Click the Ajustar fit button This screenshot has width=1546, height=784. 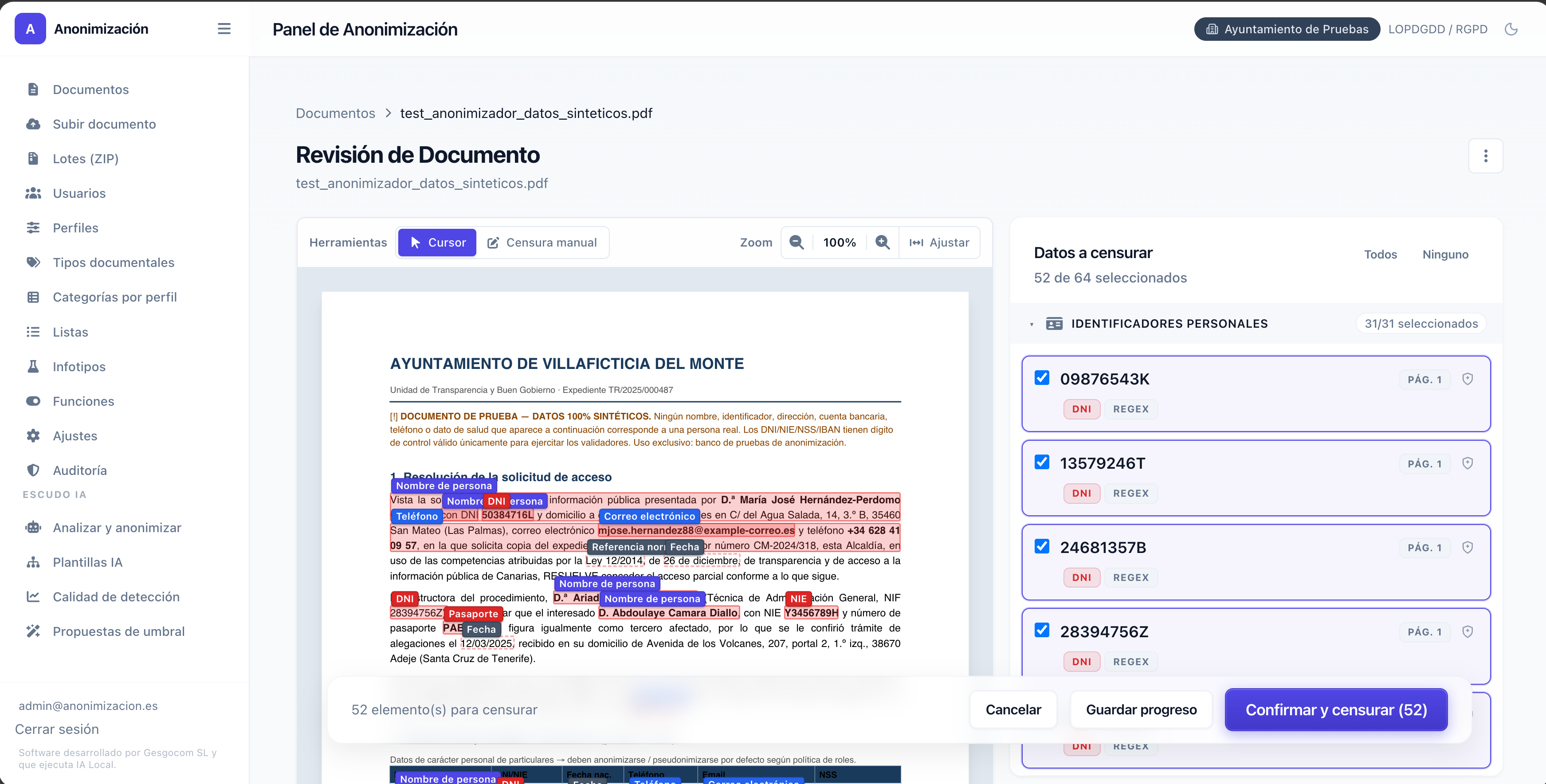(x=939, y=243)
